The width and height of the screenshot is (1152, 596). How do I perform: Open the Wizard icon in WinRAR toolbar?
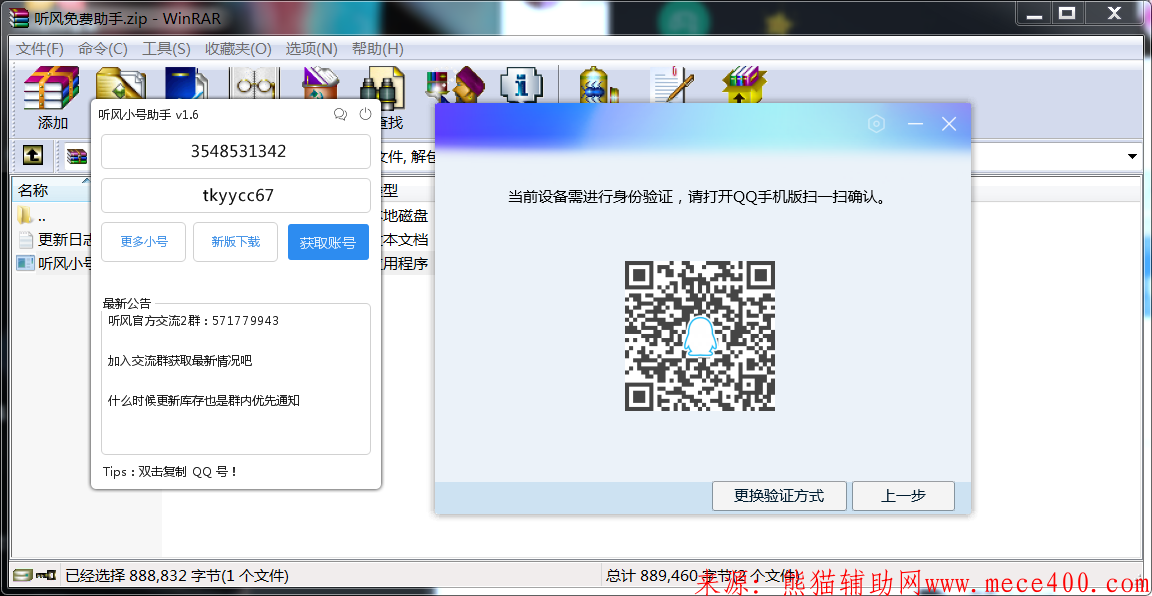tap(455, 87)
